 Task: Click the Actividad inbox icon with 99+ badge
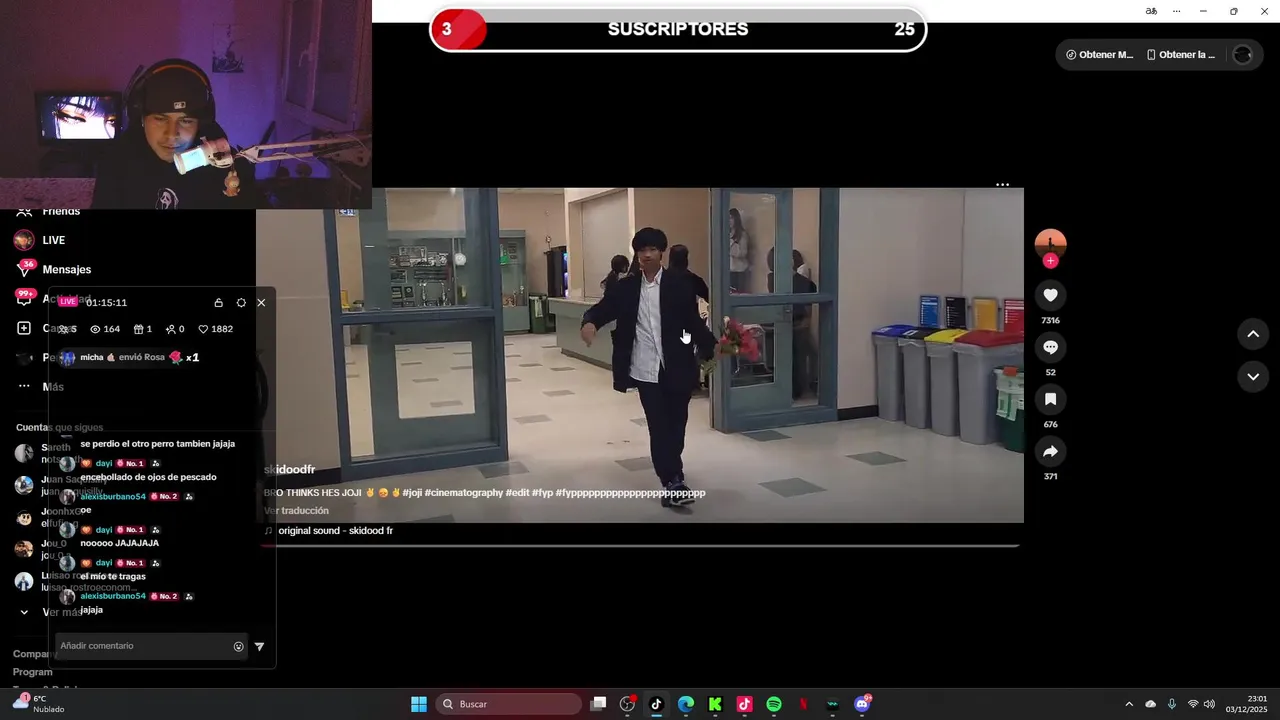click(x=24, y=298)
